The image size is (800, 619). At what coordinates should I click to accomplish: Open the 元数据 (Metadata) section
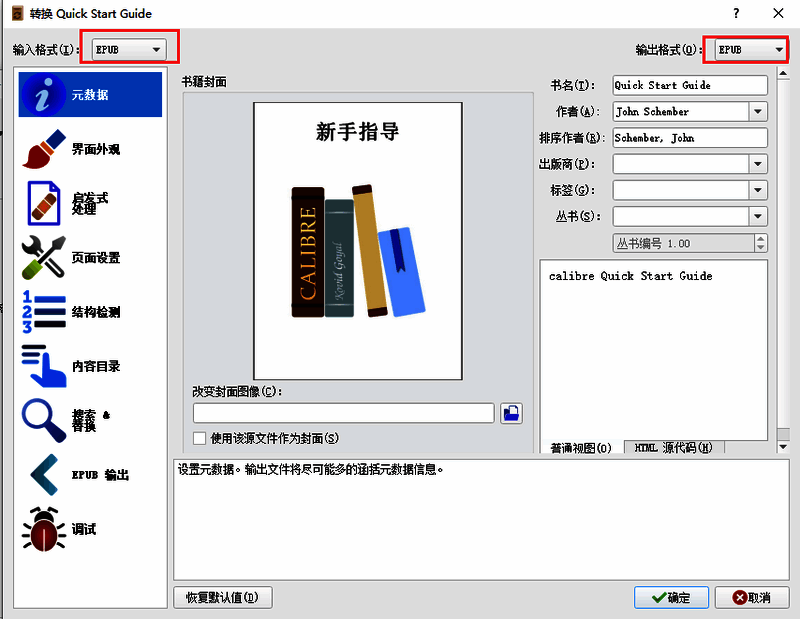[x=90, y=95]
